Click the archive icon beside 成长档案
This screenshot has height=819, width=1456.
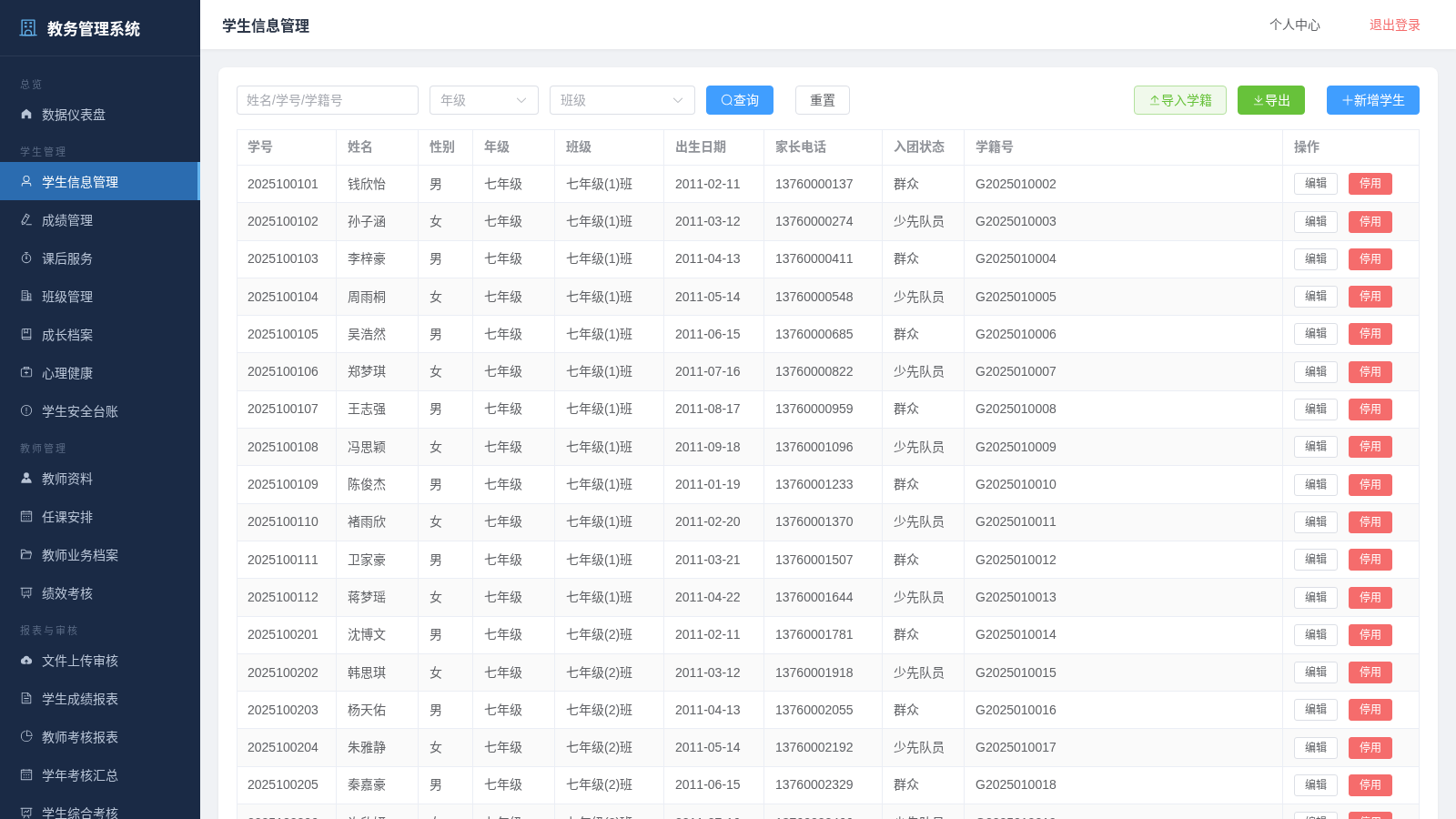[x=26, y=335]
